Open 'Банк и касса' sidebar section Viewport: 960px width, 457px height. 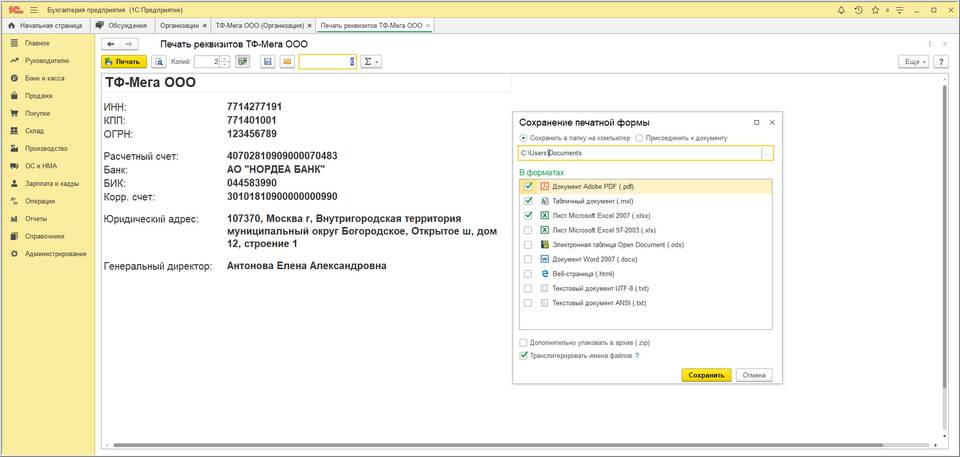coord(45,77)
